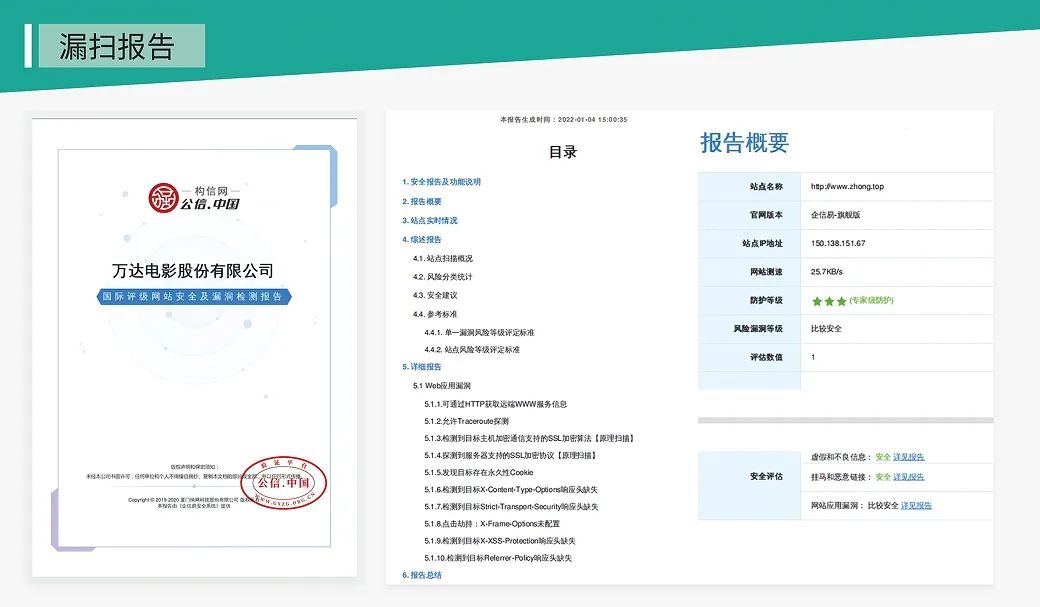Open 详见报告 link for 网站应用漏洞
Screen dimensions: 1040x607
pyautogui.click(x=916, y=506)
